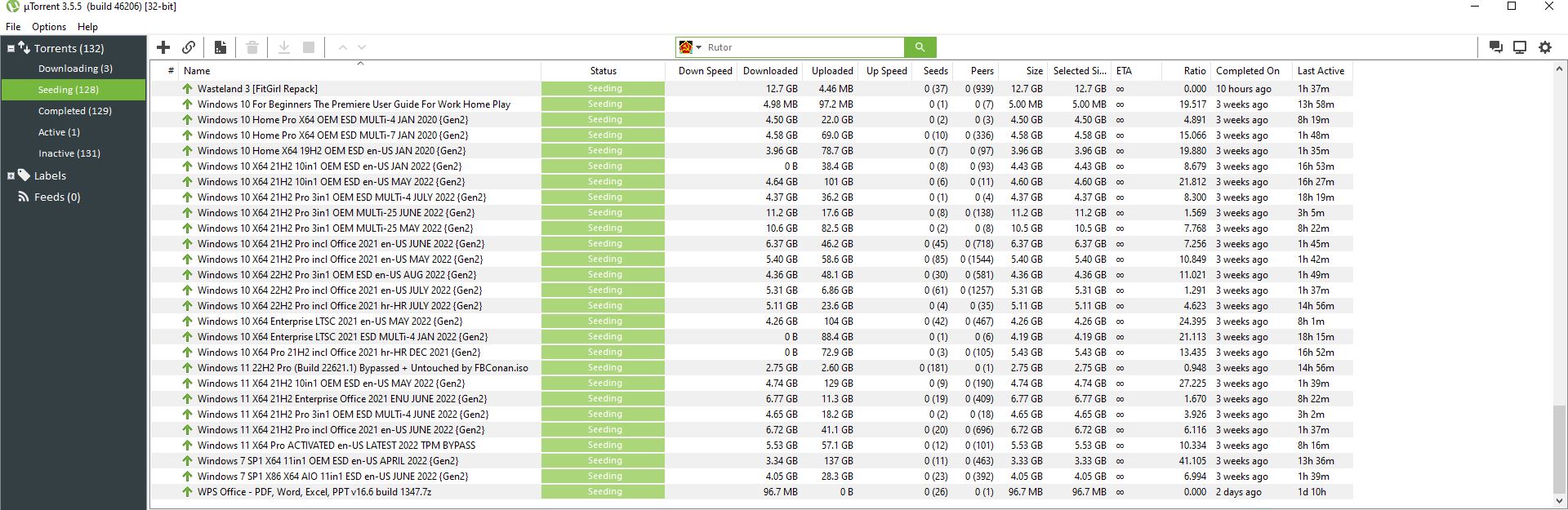
Task: Sort by the Uploaded column header
Action: click(832, 71)
